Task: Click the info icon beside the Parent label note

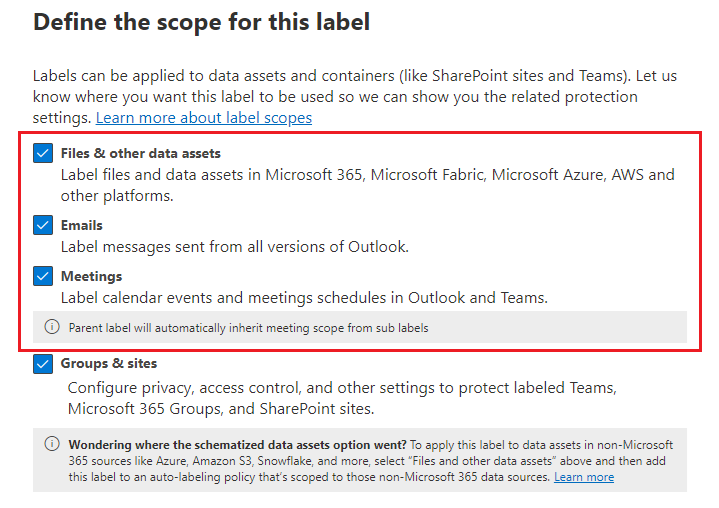Action: pos(52,327)
